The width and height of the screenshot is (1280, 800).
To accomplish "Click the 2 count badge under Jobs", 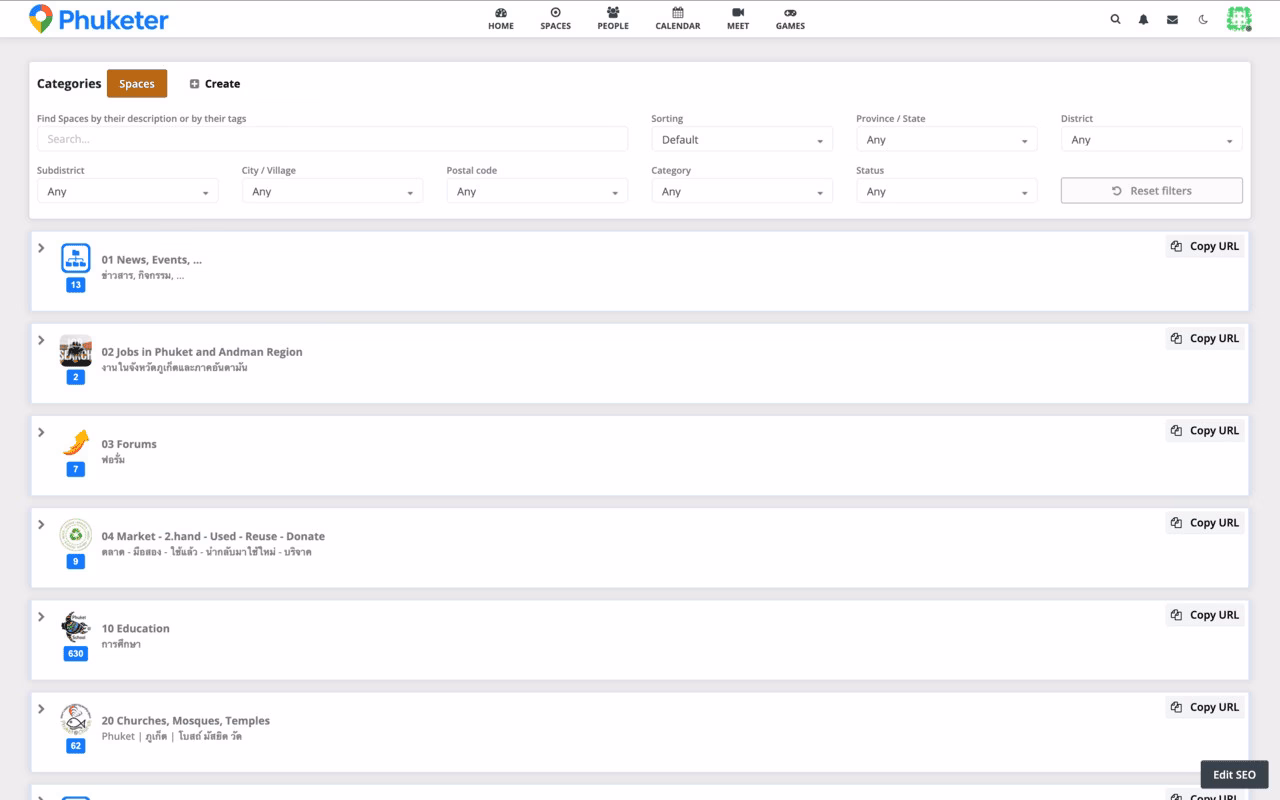I will (x=76, y=377).
